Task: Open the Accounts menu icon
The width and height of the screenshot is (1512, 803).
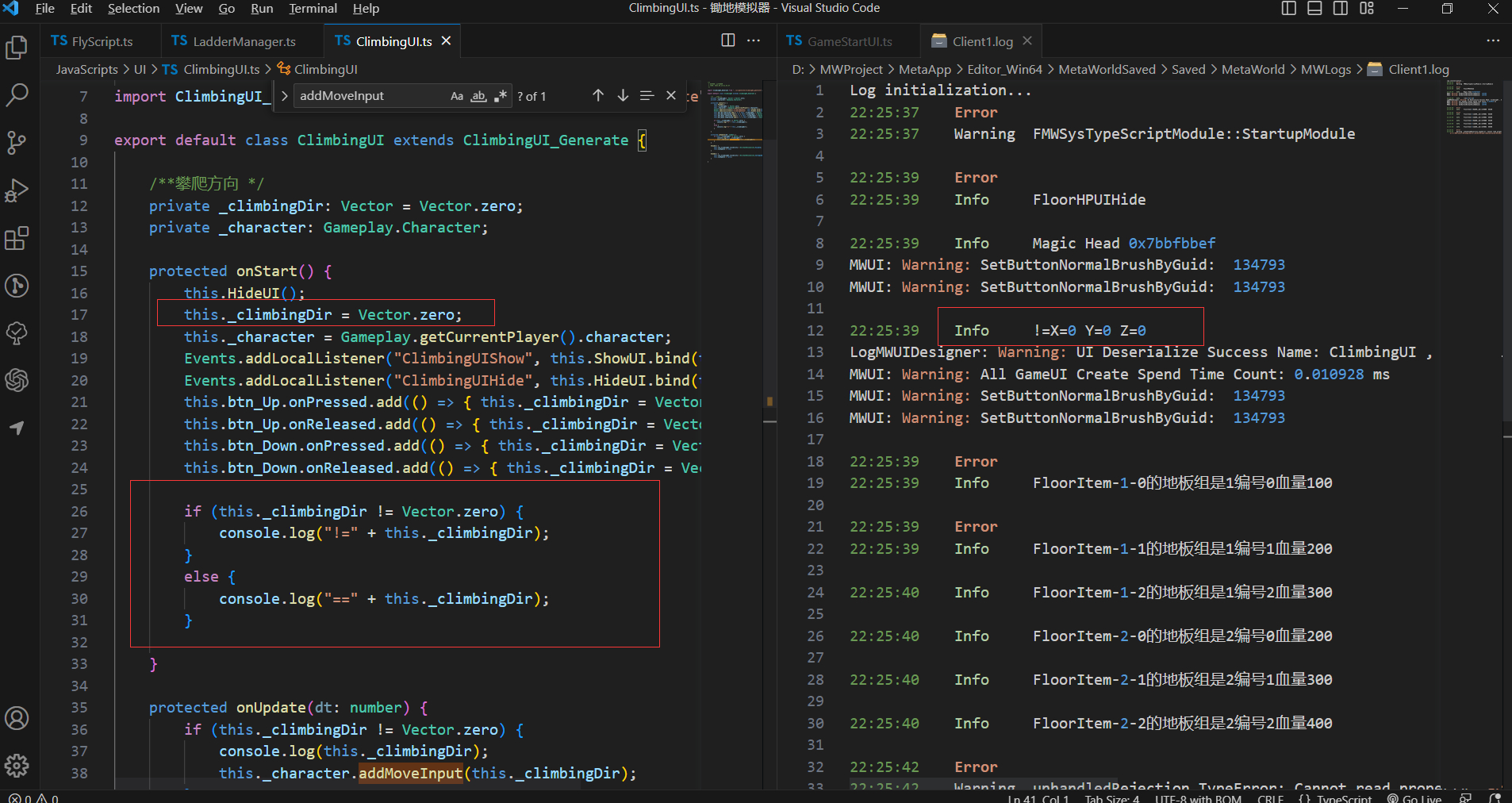Action: tap(17, 718)
